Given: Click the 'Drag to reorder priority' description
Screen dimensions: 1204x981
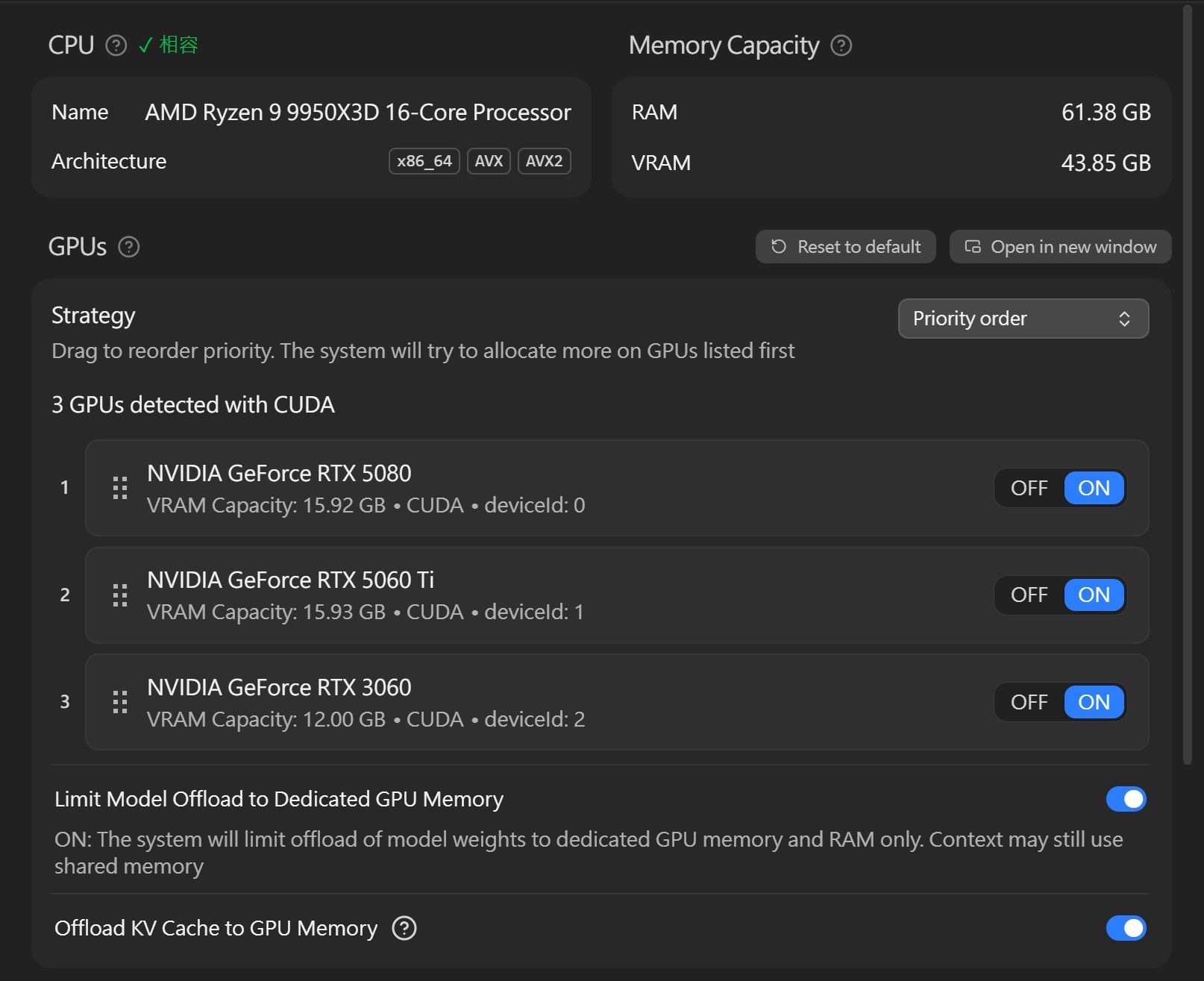Looking at the screenshot, I should [423, 351].
